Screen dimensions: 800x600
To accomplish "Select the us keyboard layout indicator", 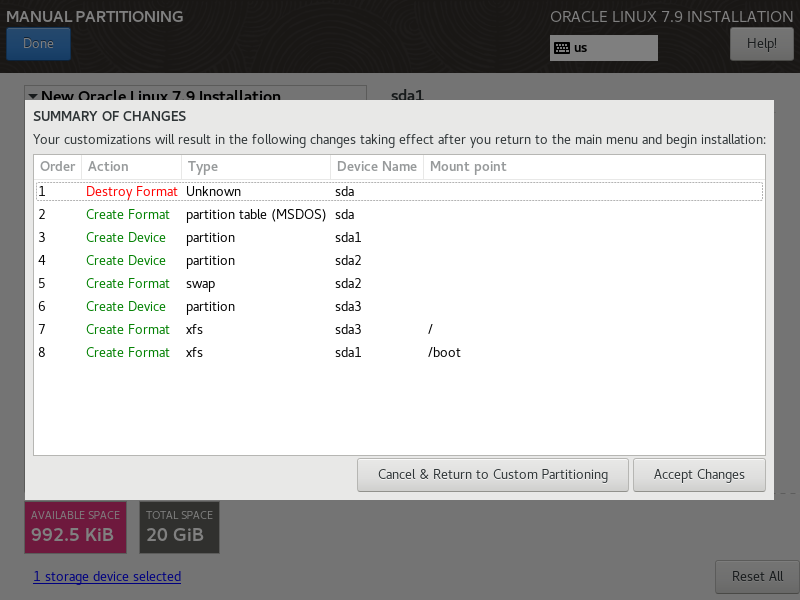I will 604,48.
